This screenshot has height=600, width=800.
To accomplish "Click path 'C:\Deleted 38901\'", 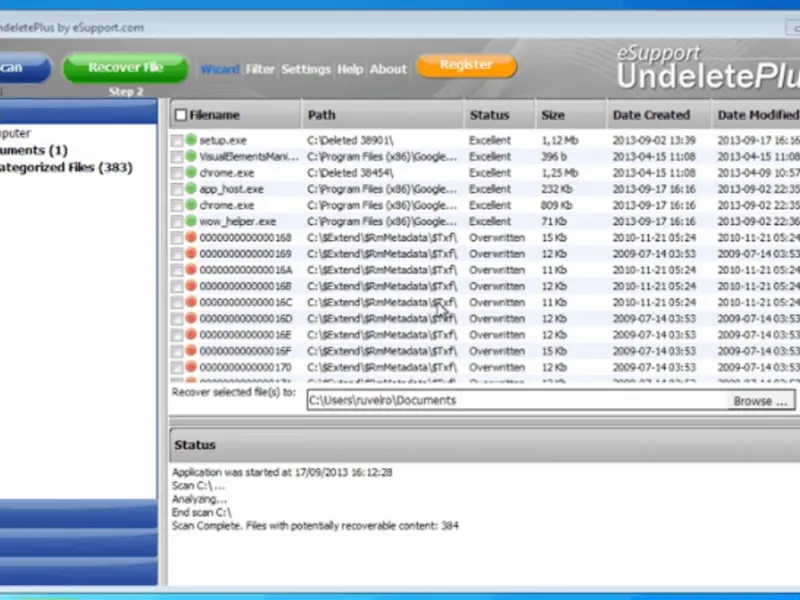I will (350, 140).
